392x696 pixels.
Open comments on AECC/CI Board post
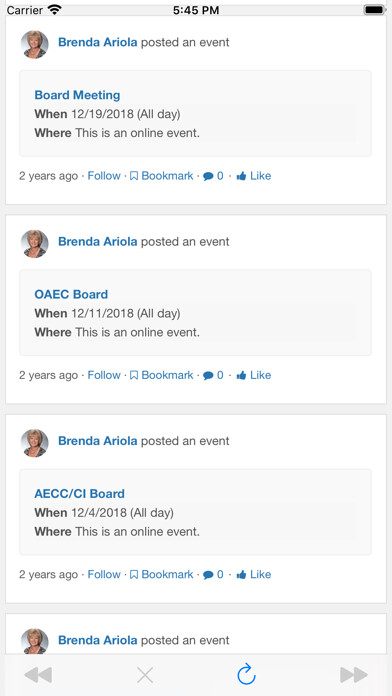click(213, 574)
